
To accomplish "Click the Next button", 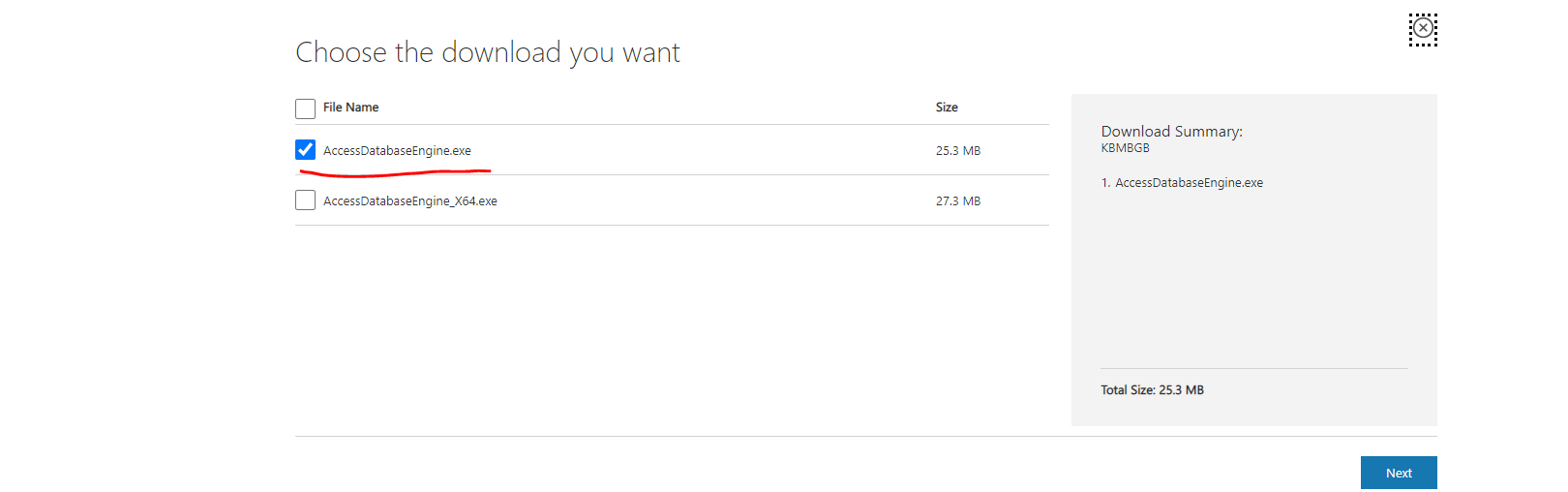I will pos(1399,473).
